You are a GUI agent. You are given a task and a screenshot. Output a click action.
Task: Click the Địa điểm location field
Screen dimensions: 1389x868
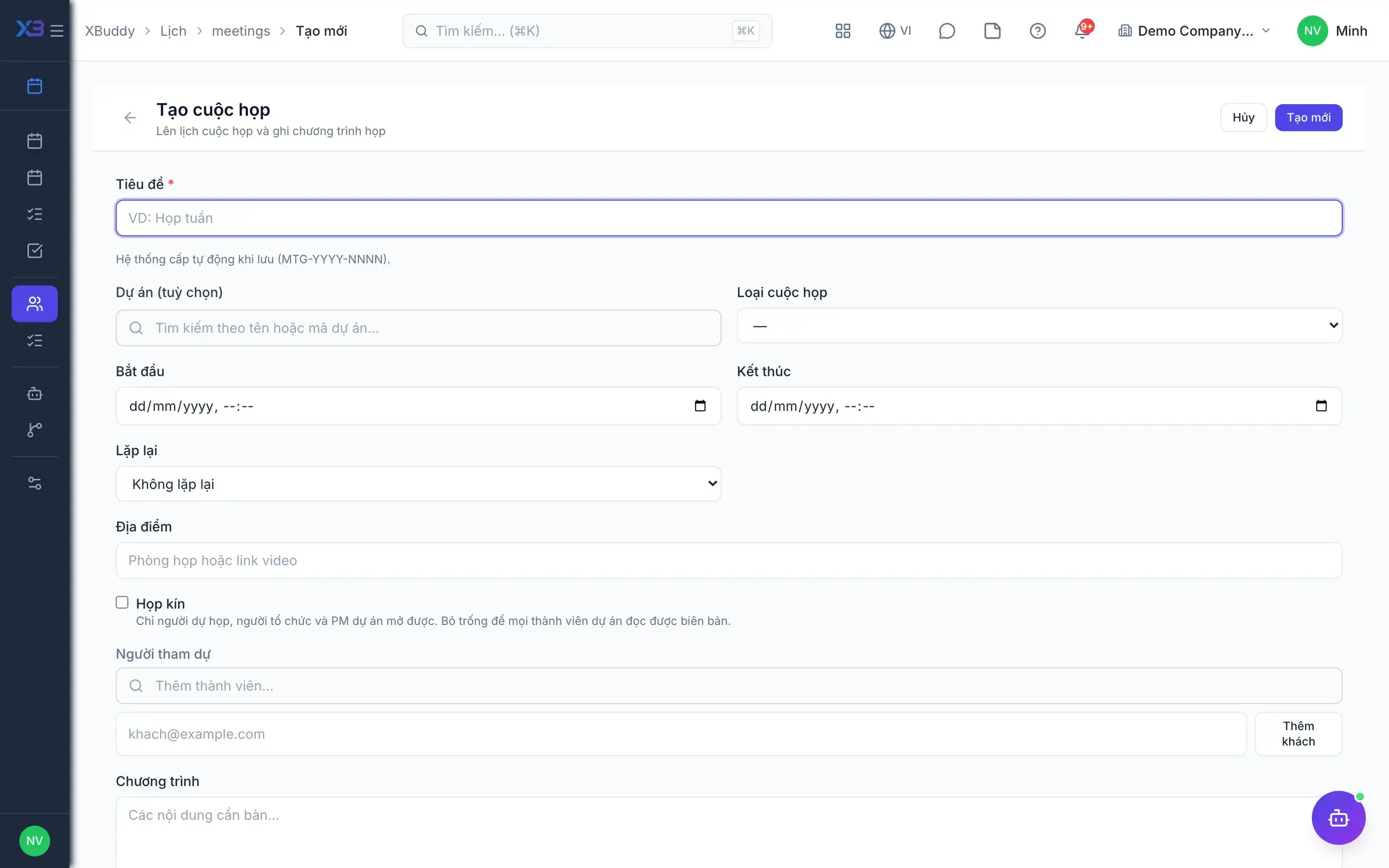coord(729,560)
